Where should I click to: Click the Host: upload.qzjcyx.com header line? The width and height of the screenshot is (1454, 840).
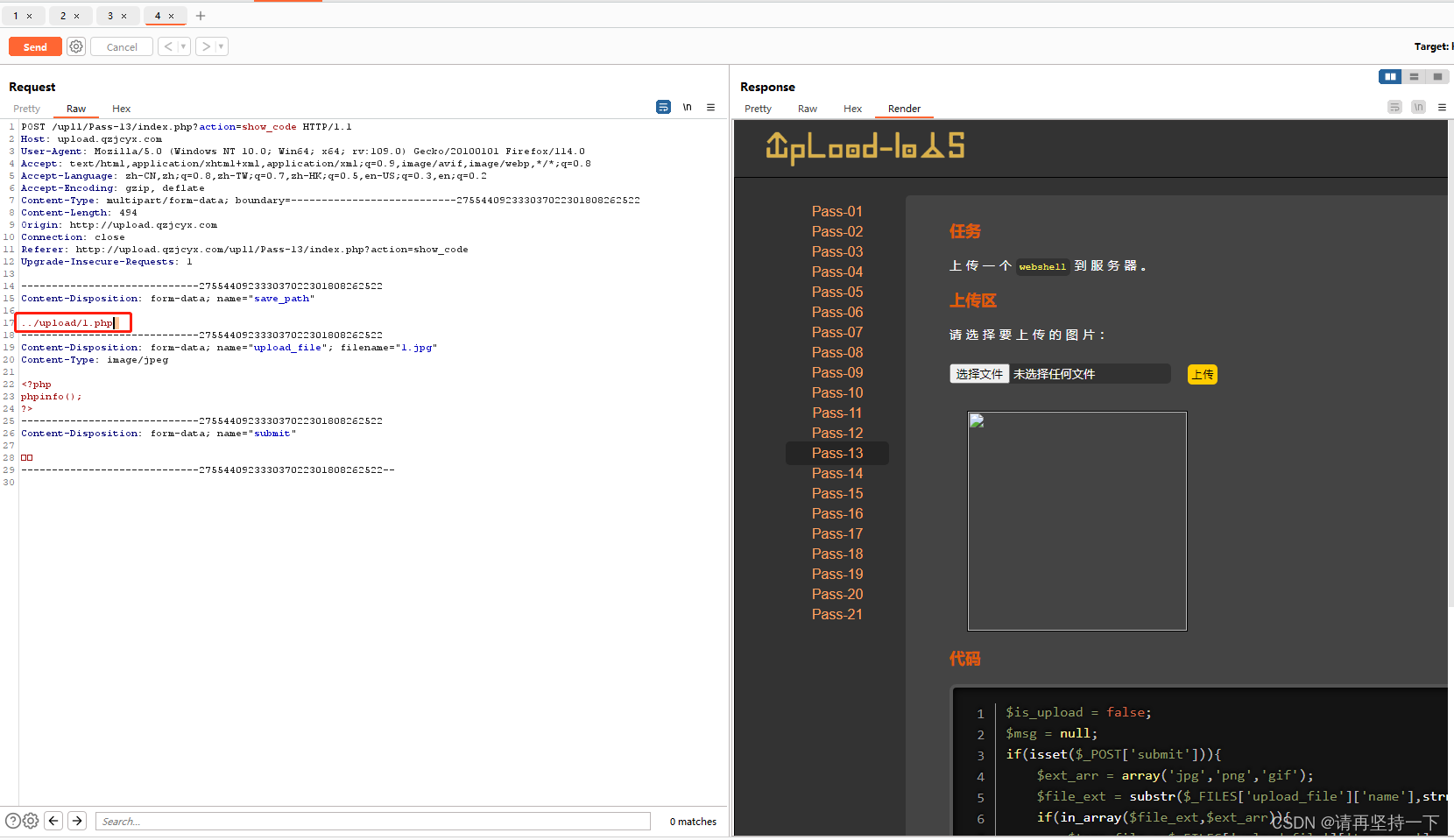coord(91,139)
